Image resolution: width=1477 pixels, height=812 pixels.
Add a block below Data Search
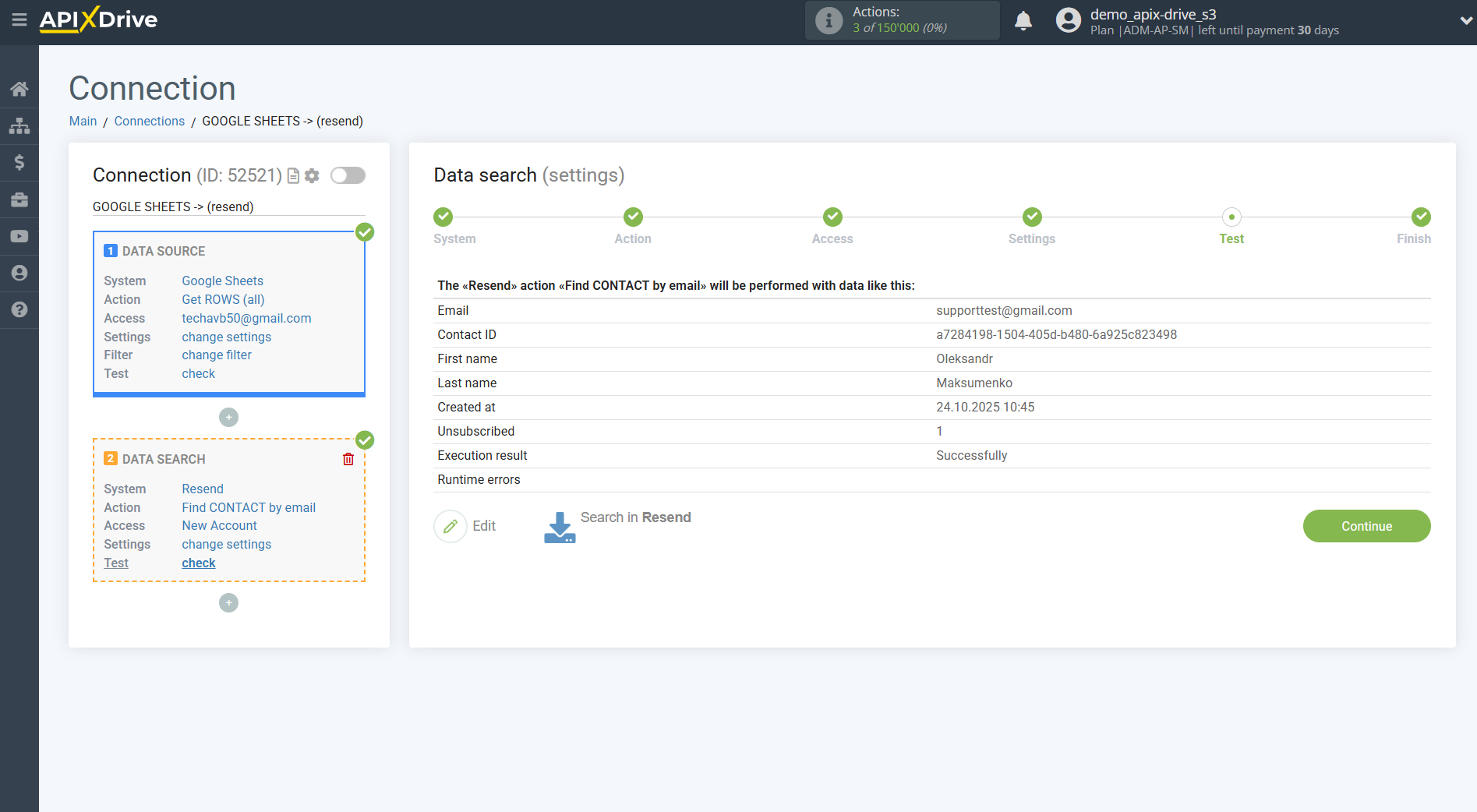[x=228, y=603]
